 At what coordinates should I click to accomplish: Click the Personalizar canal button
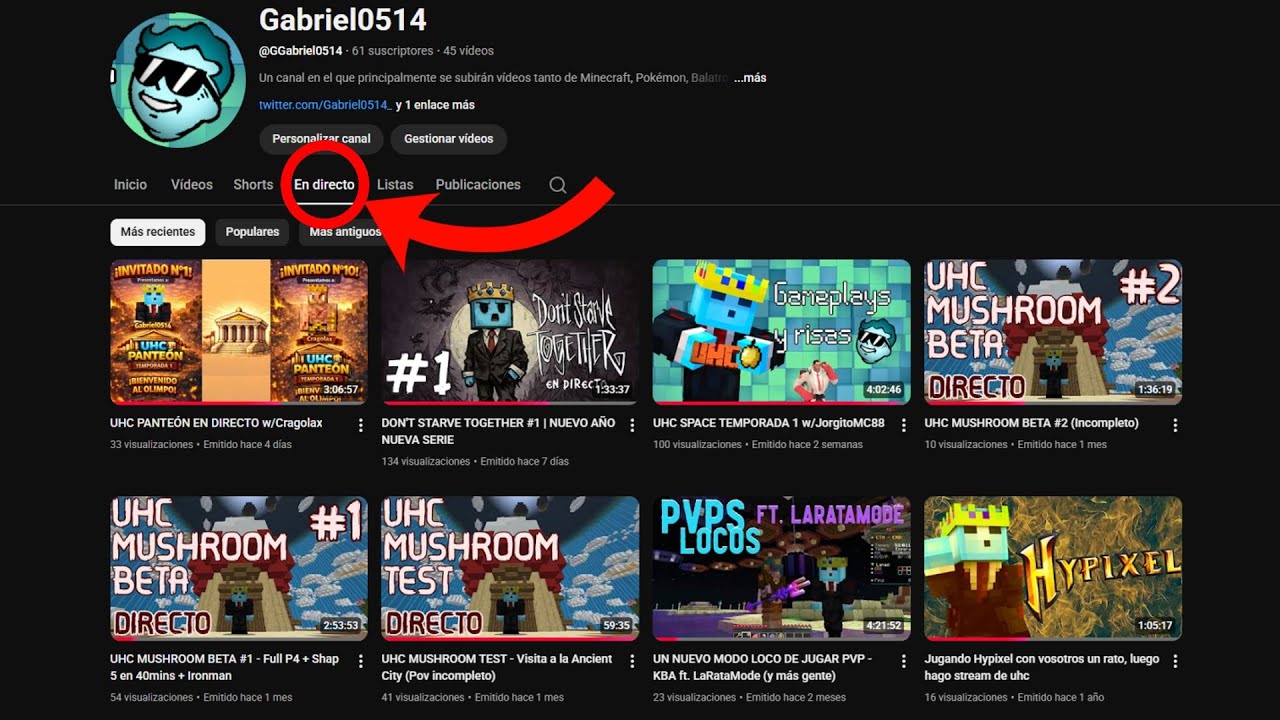321,139
